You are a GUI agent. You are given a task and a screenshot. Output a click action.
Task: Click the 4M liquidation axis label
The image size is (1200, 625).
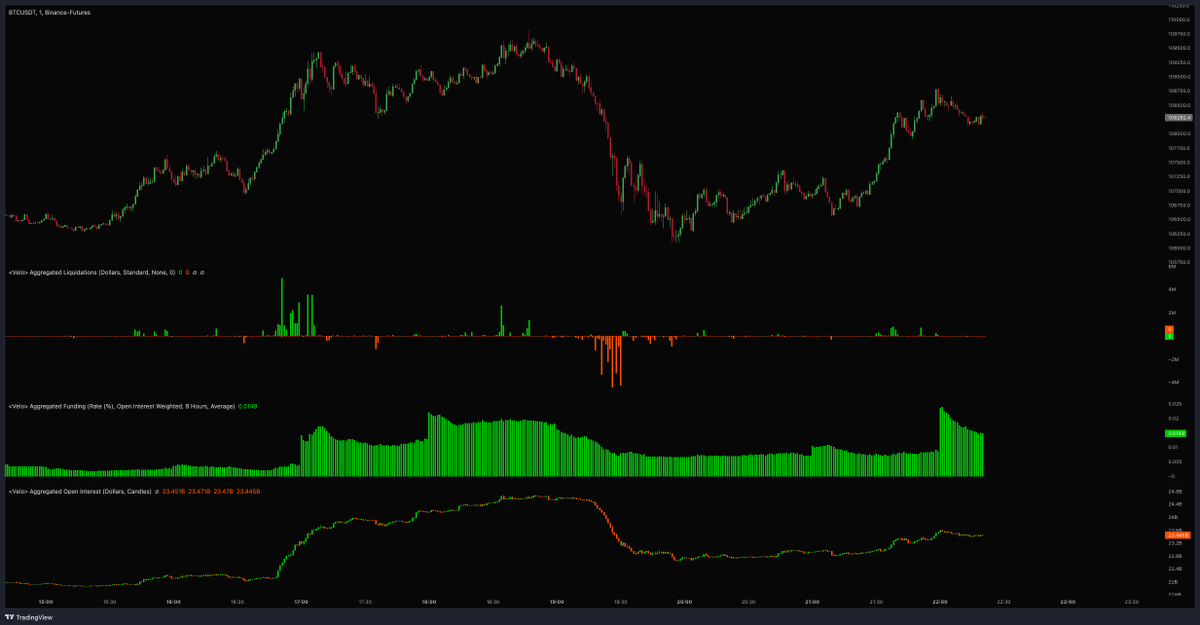(1171, 290)
